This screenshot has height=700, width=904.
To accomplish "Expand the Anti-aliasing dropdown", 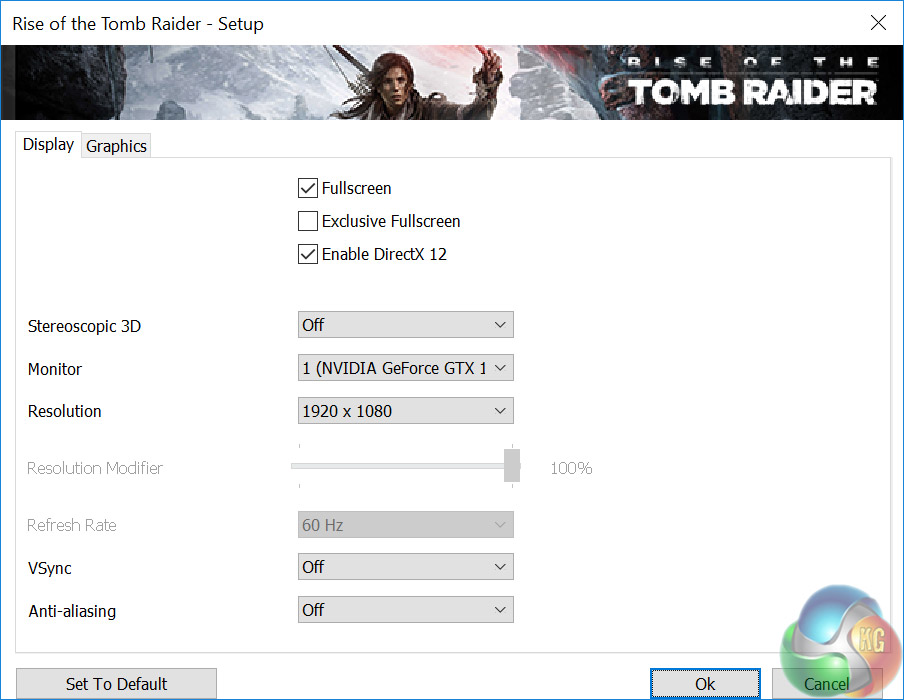I will click(405, 609).
